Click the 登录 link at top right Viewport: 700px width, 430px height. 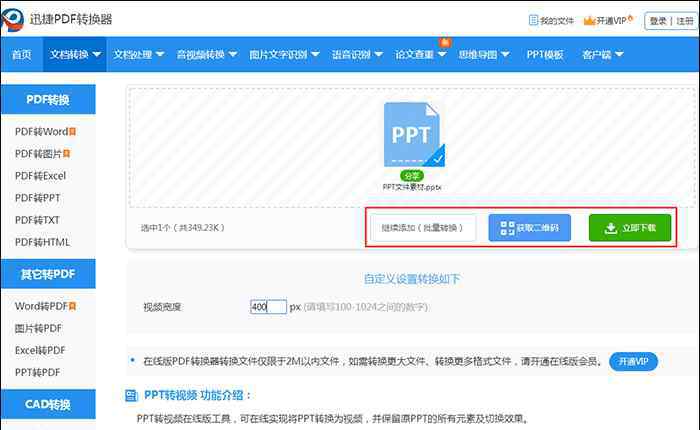click(x=658, y=20)
